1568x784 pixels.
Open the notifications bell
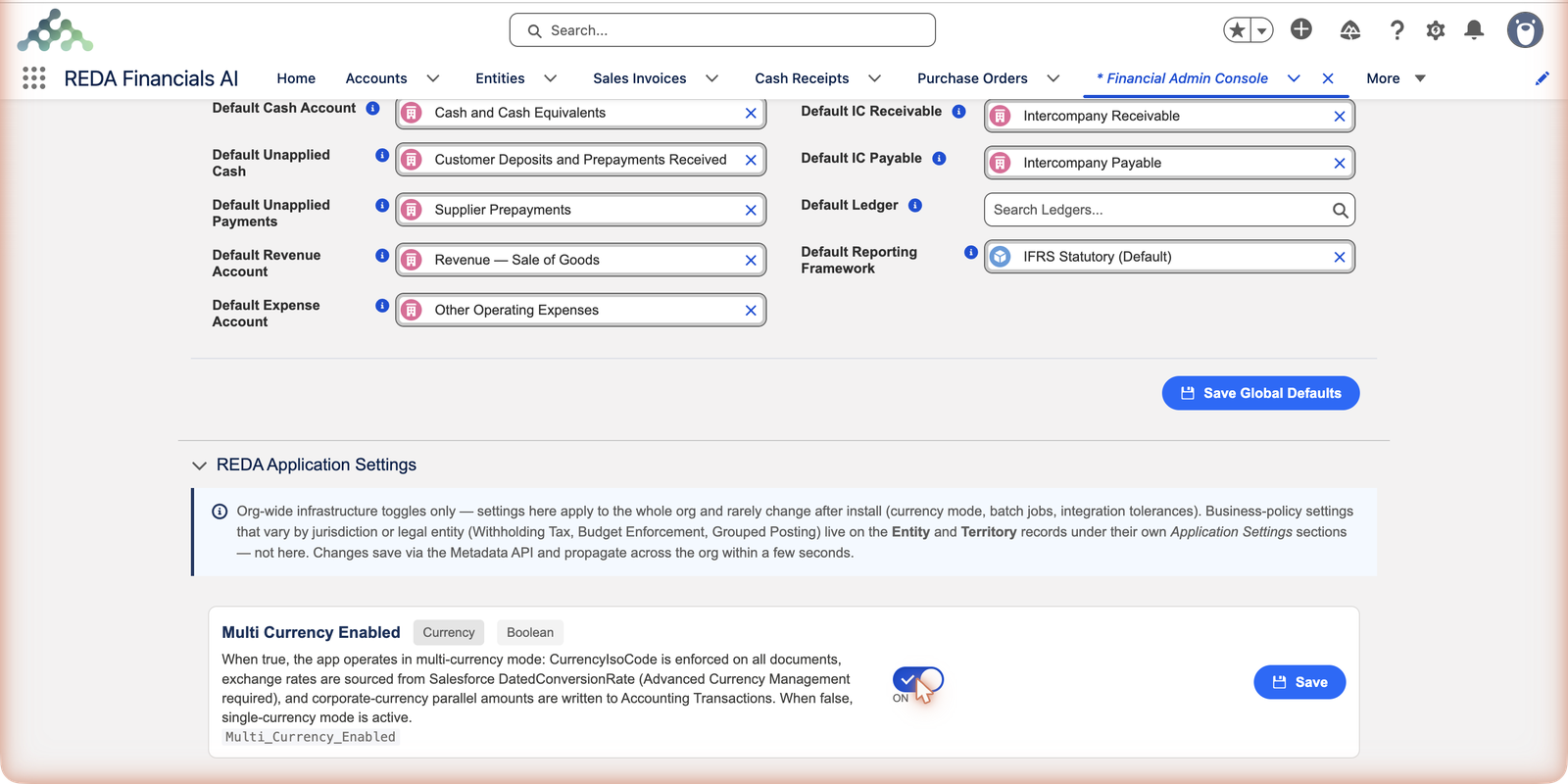(1474, 30)
